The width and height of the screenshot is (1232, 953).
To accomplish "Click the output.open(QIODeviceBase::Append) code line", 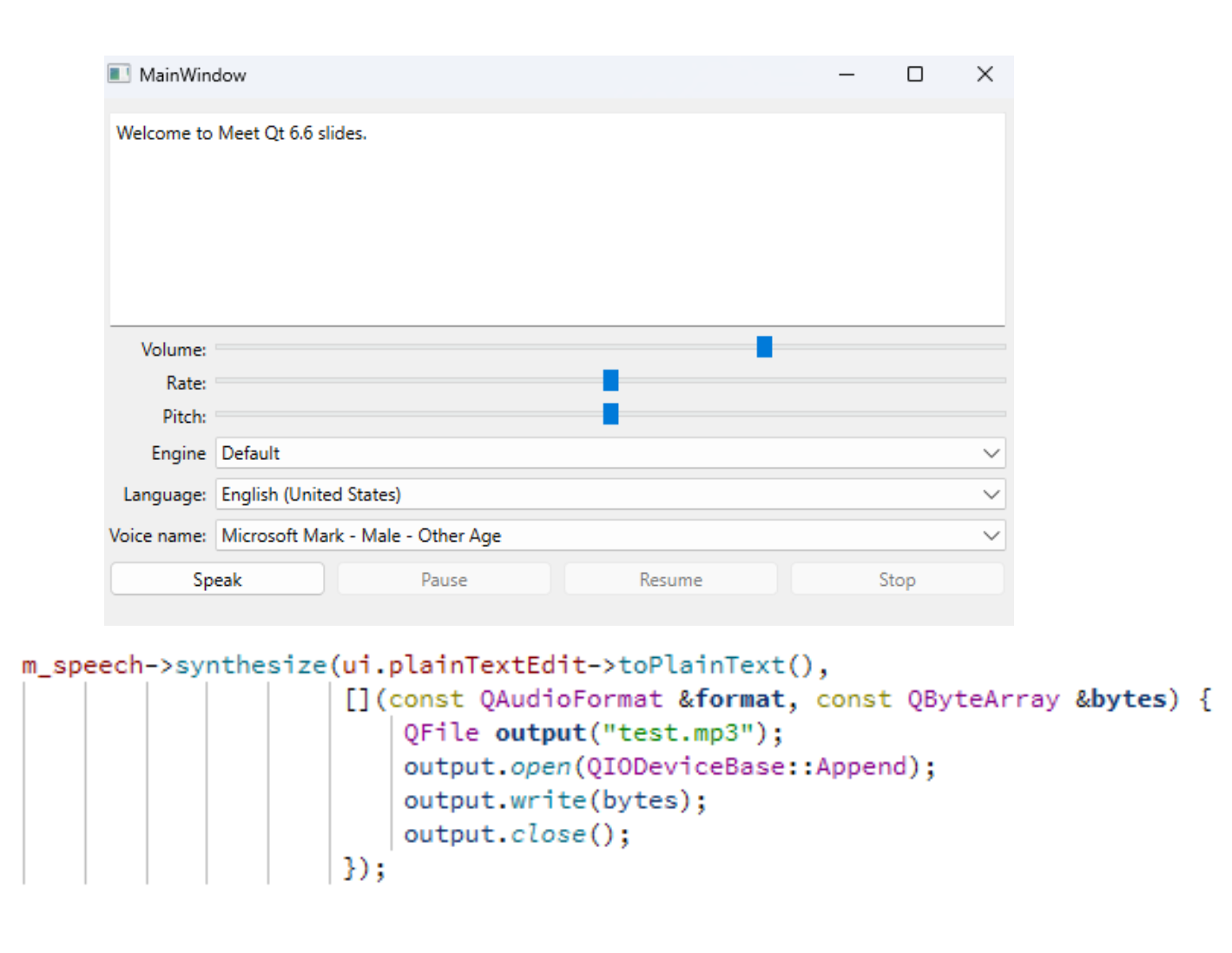I will pos(669,767).
